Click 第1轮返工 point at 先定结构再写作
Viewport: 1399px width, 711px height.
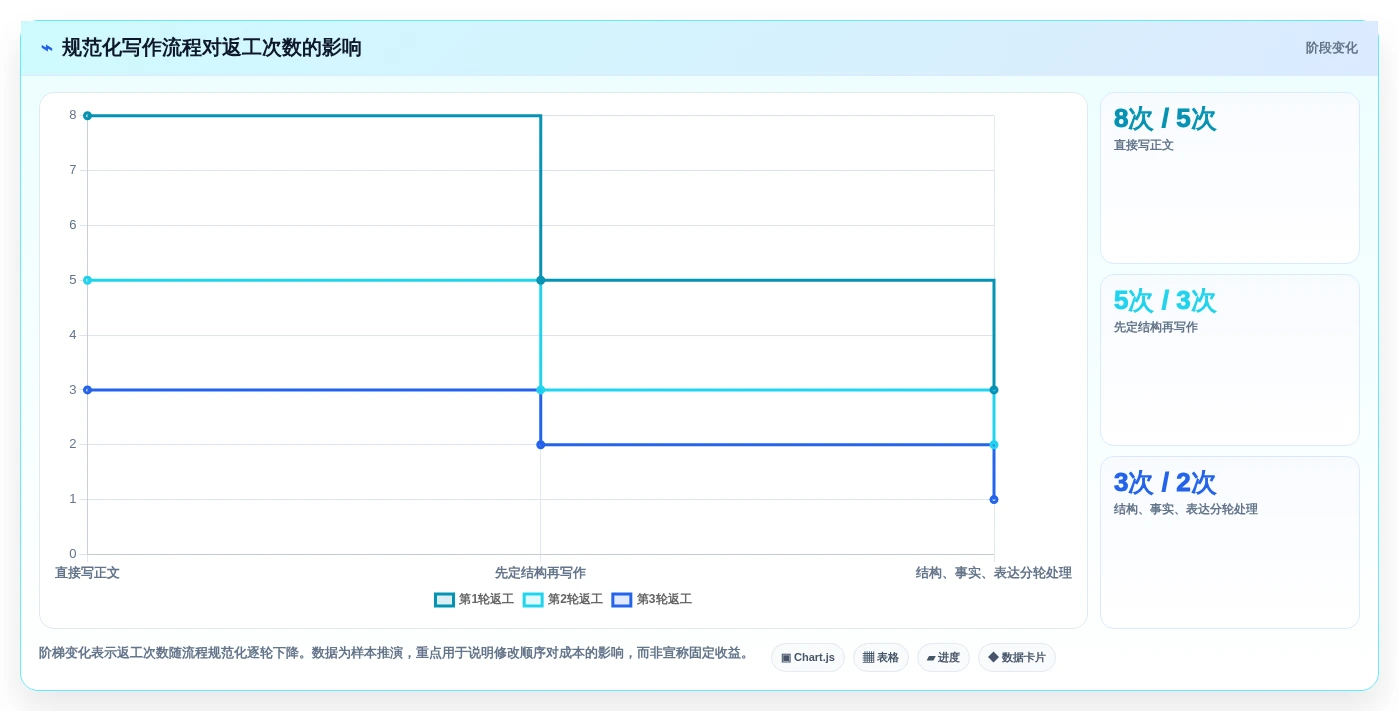541,280
